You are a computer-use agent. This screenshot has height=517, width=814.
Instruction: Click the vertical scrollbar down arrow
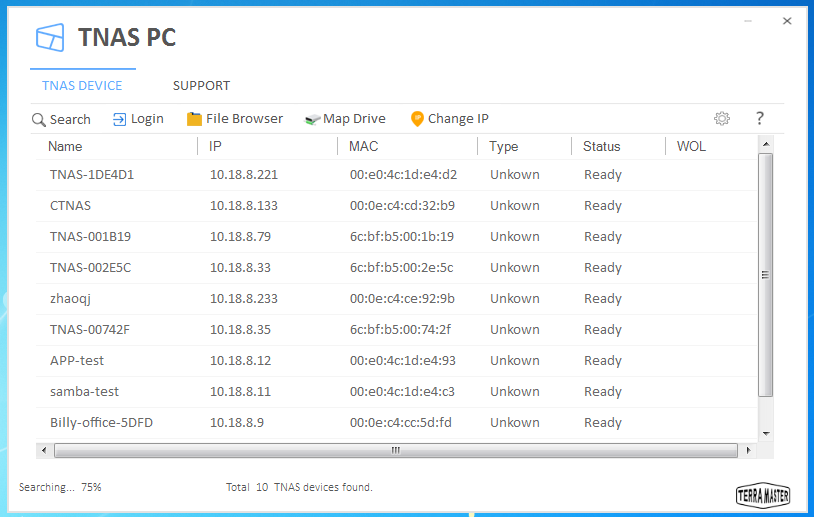click(766, 434)
